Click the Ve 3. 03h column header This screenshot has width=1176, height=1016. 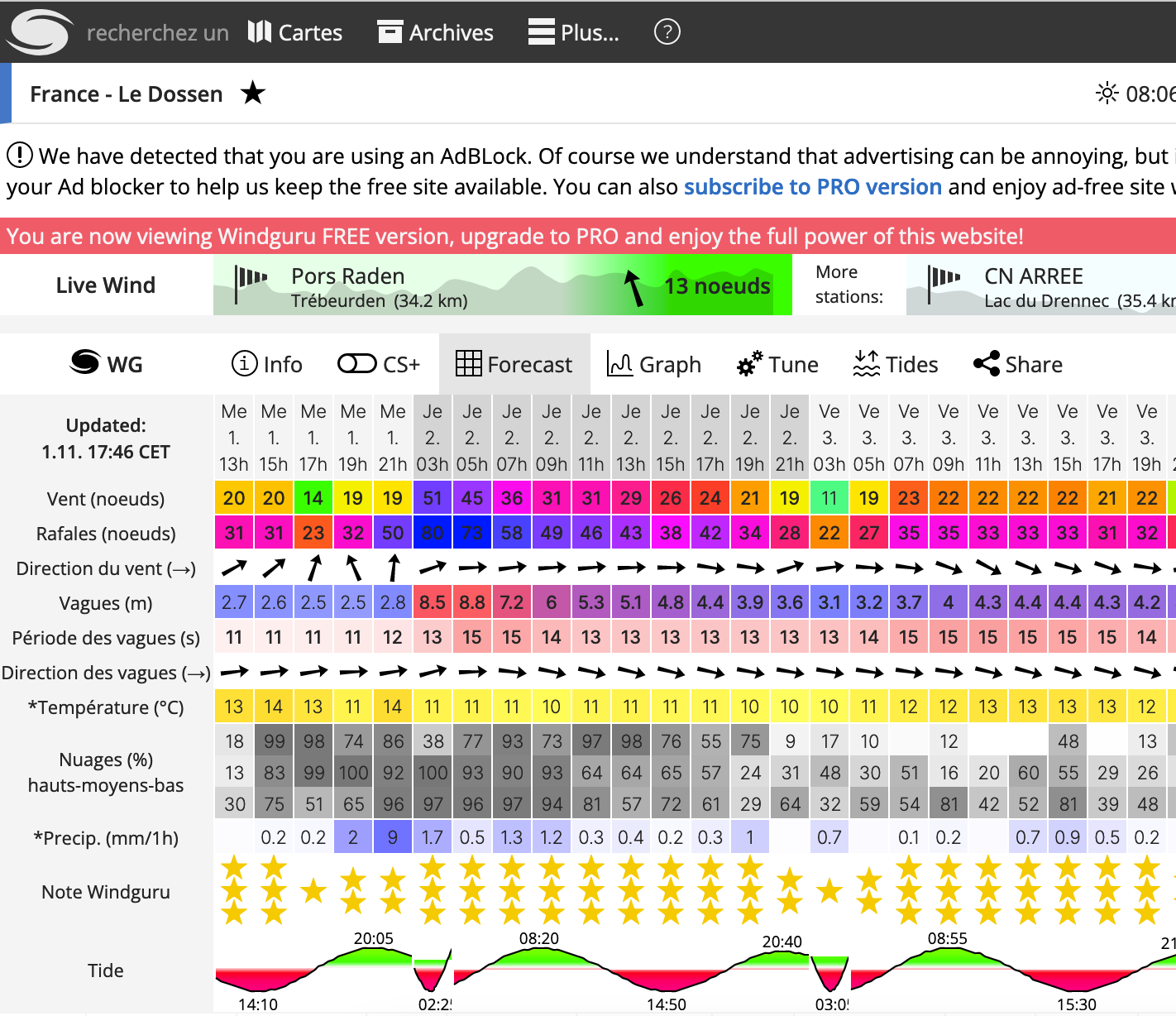(829, 438)
